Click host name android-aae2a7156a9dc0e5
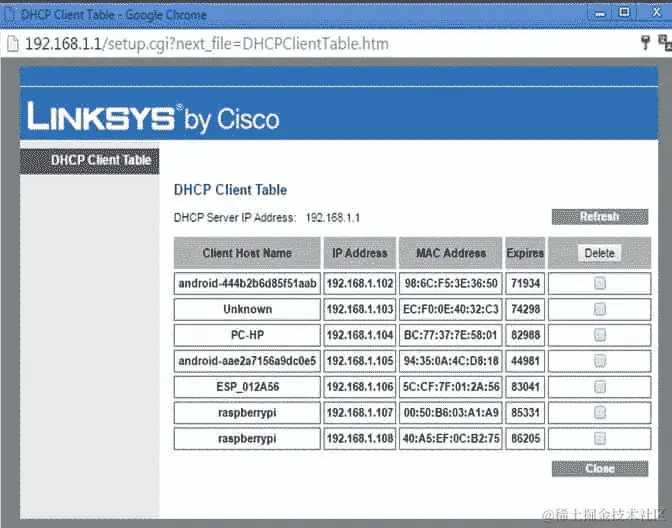Screen dimensions: 672x528 247,361
